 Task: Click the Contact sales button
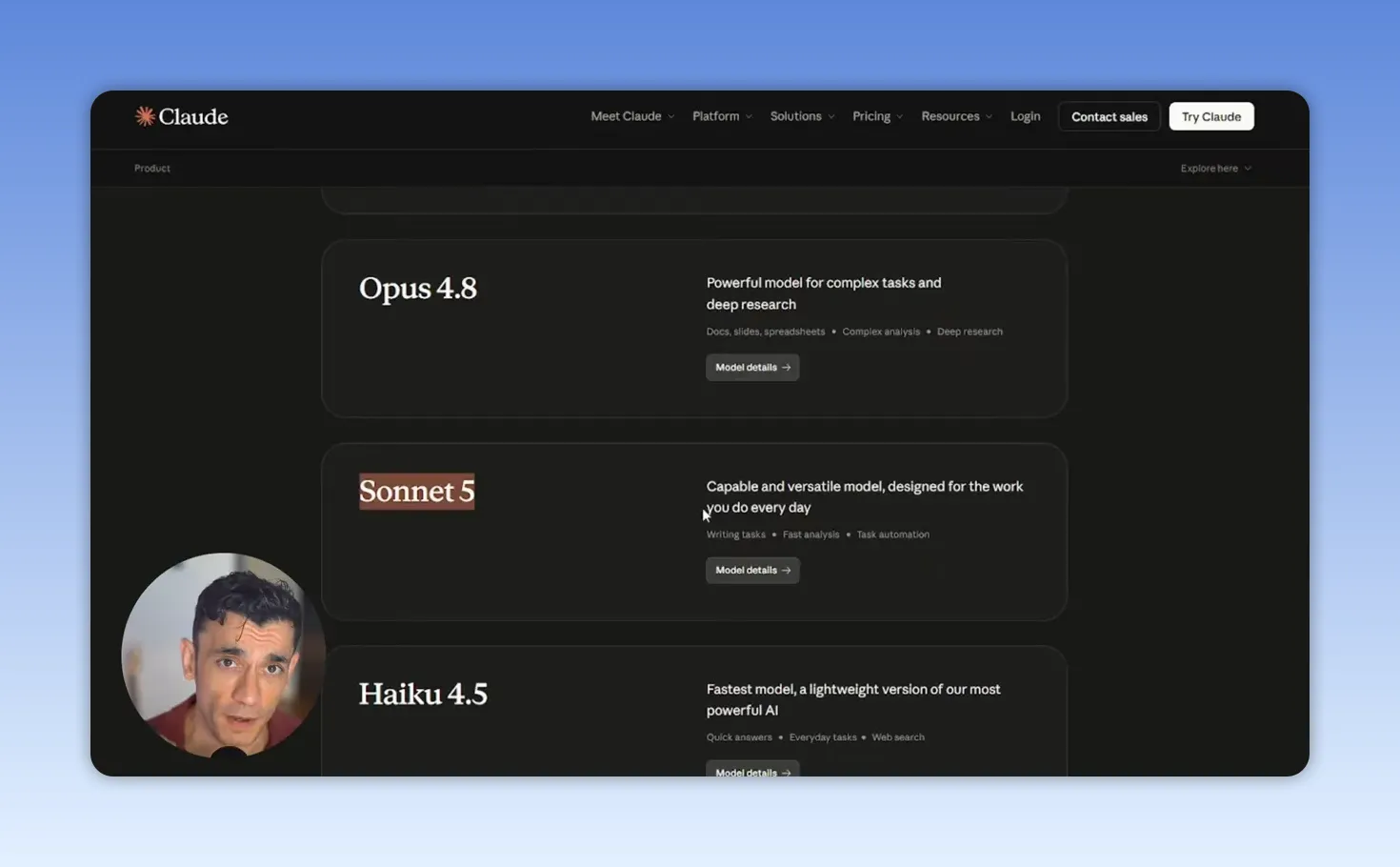(x=1110, y=116)
